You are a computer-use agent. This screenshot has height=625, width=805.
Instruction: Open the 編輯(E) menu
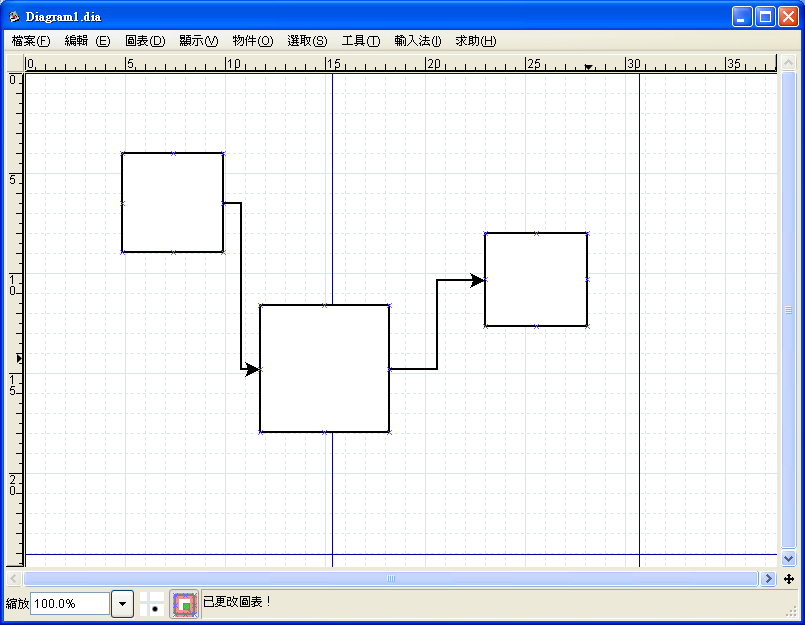click(87, 41)
